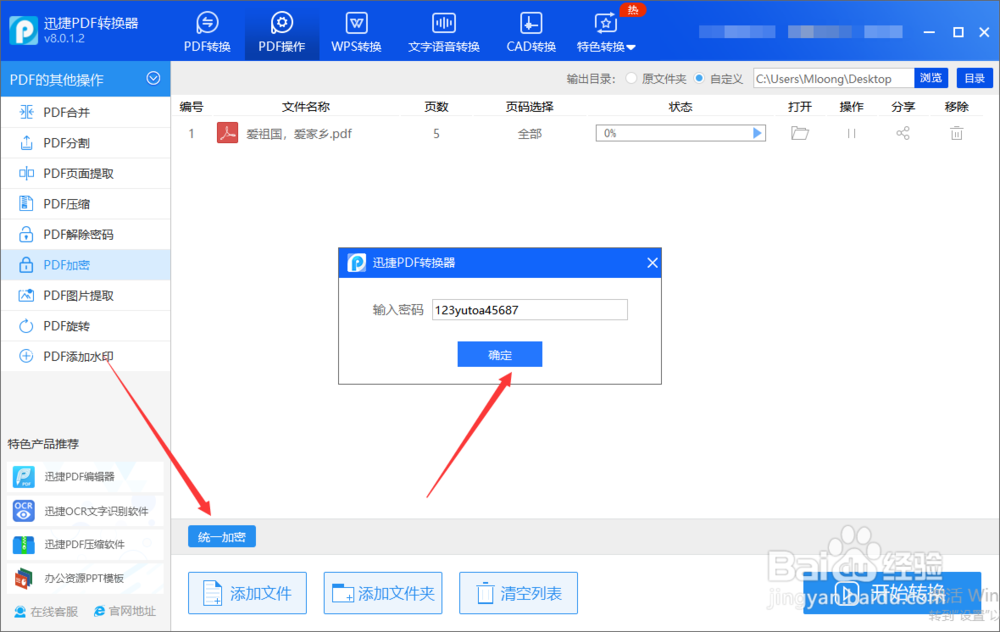The height and width of the screenshot is (632, 1000).
Task: Select PDF添加水印 in the sidebar
Action: click(85, 356)
